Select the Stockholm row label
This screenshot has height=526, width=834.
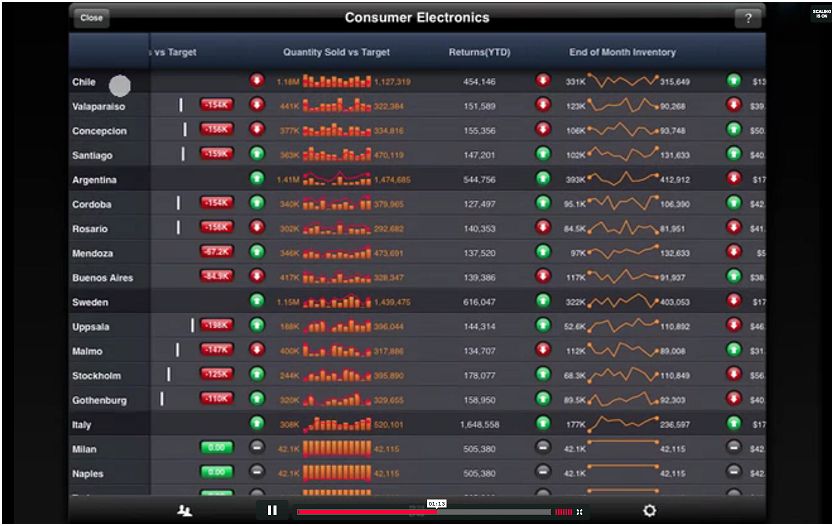click(96, 375)
